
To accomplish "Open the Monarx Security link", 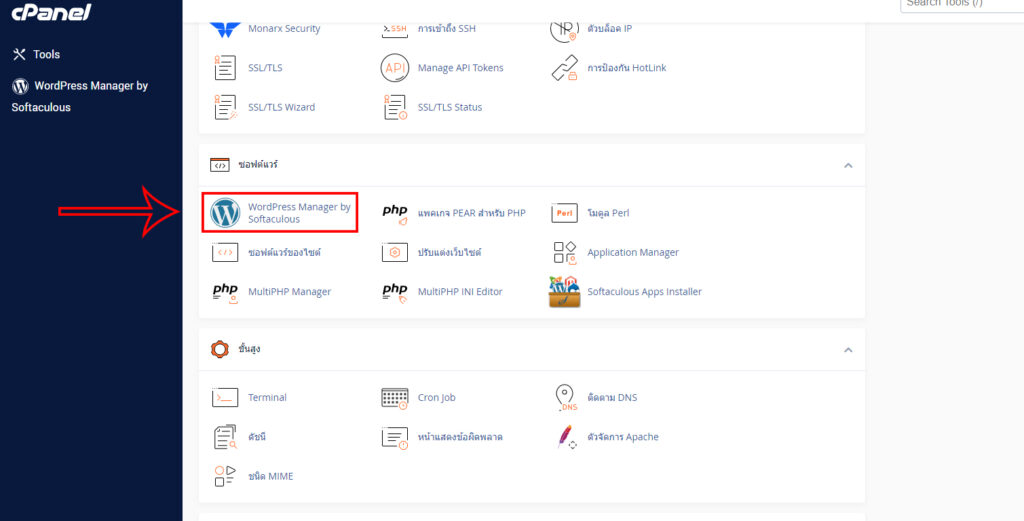I will pos(284,29).
